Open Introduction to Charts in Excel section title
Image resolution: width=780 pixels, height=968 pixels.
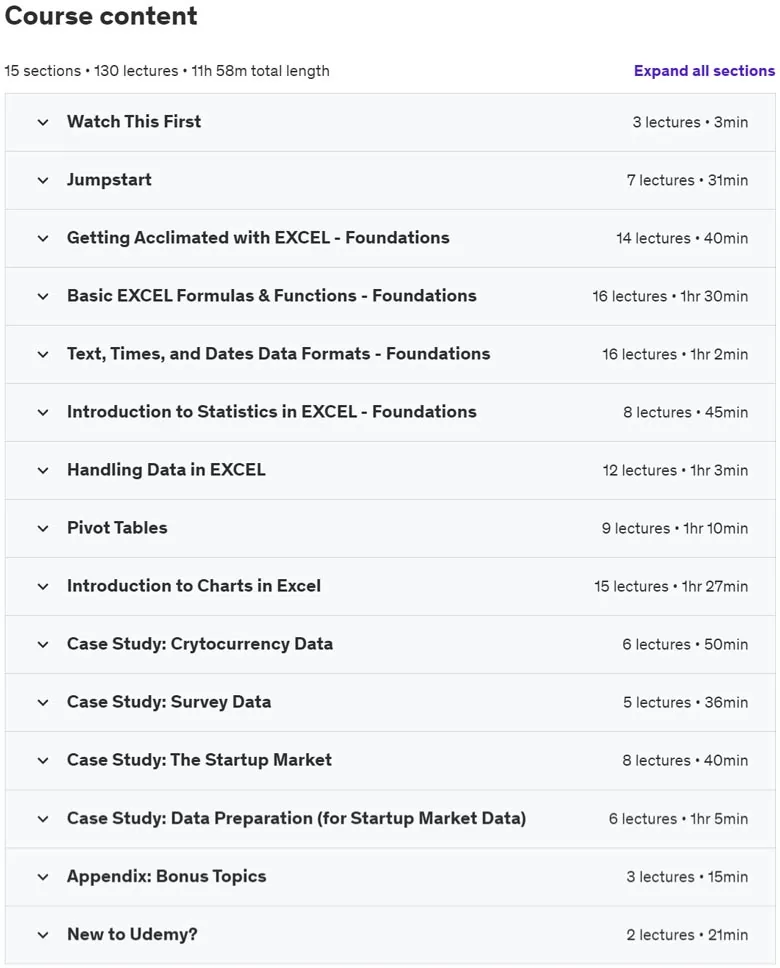(x=194, y=586)
